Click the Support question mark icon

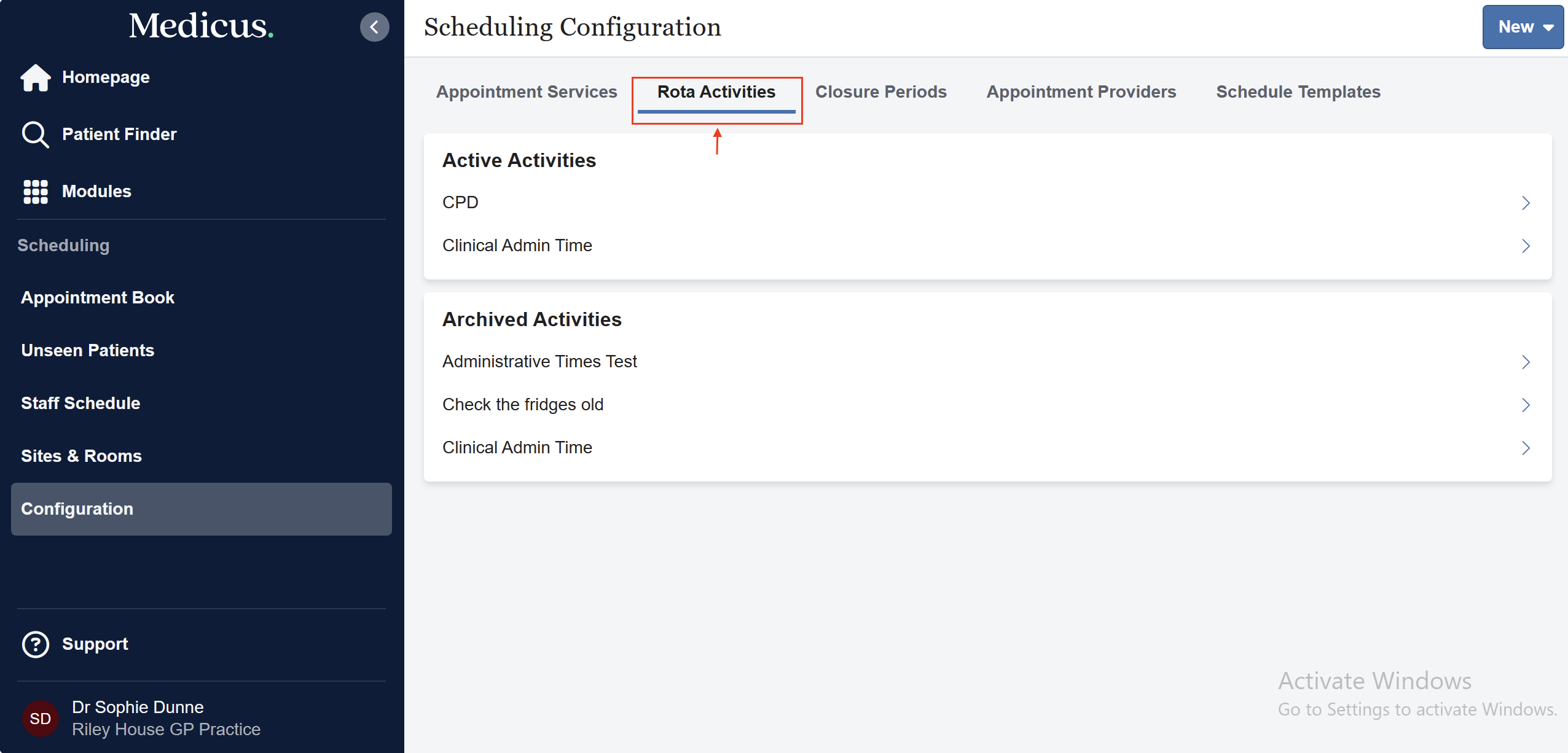point(35,644)
